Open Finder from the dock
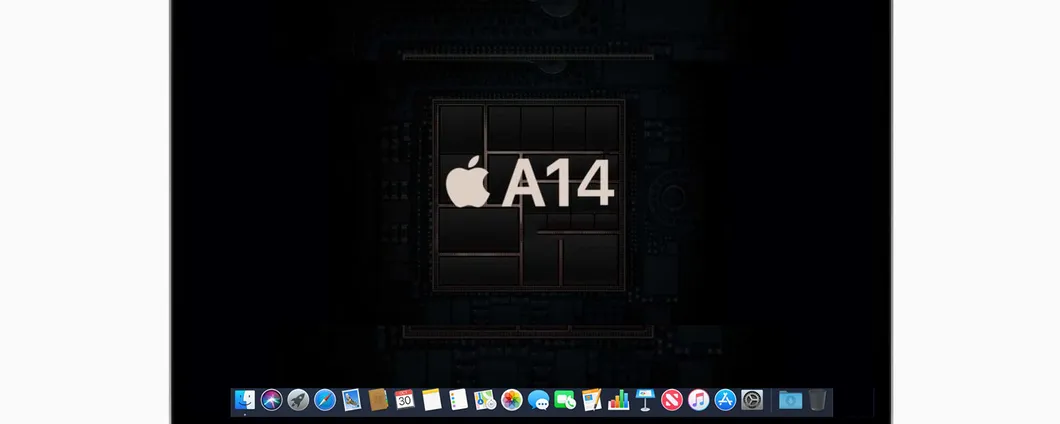 245,400
